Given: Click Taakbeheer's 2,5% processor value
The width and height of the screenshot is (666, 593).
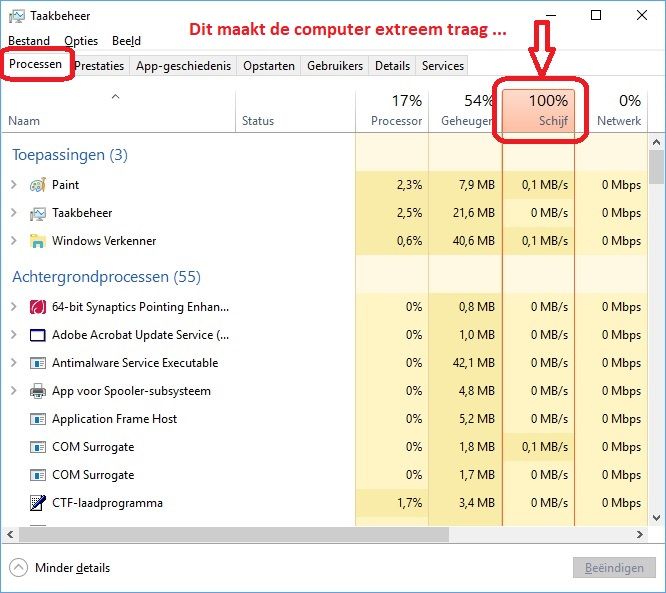Looking at the screenshot, I should [x=409, y=213].
